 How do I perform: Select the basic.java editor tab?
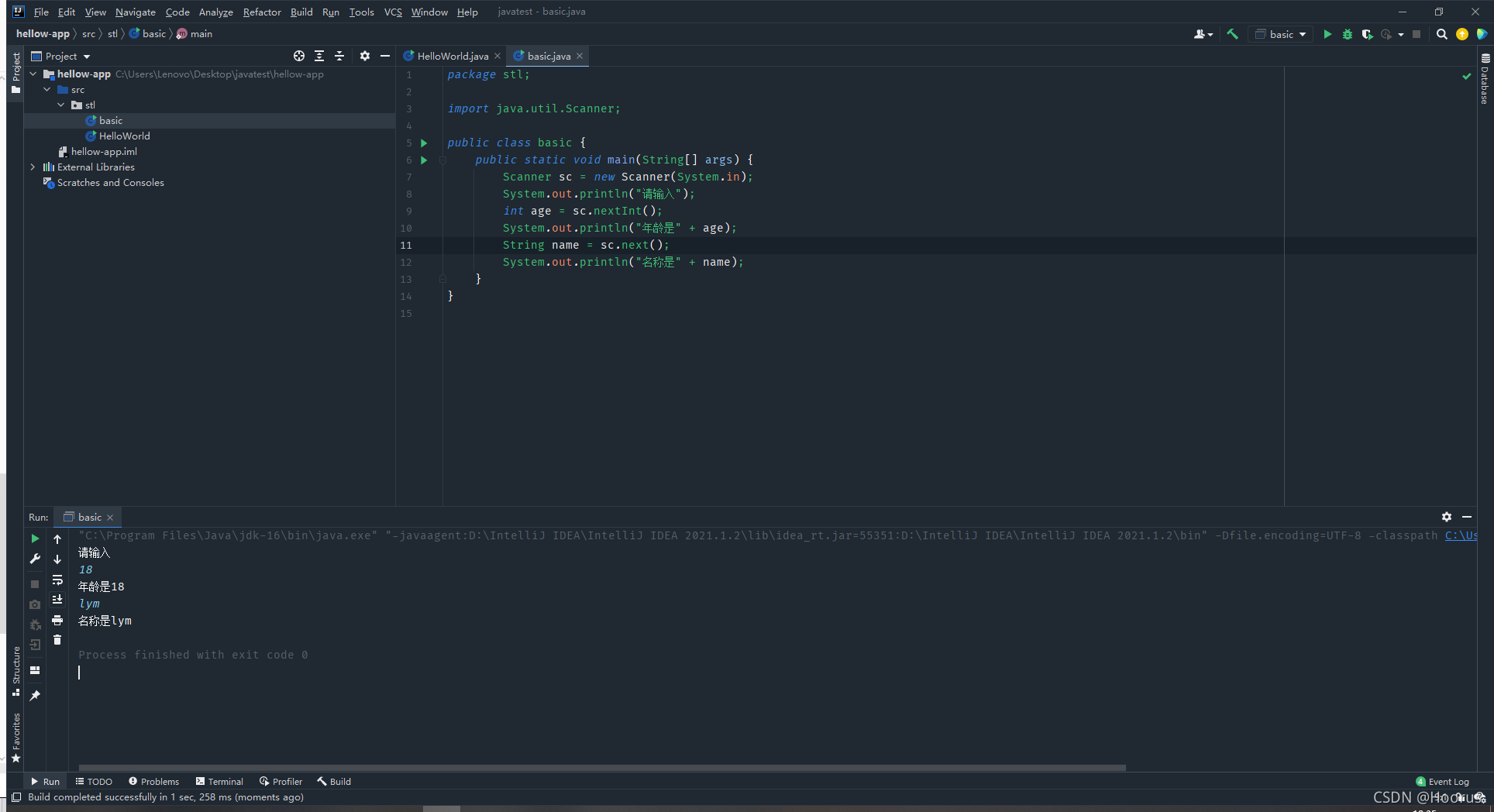tap(549, 56)
